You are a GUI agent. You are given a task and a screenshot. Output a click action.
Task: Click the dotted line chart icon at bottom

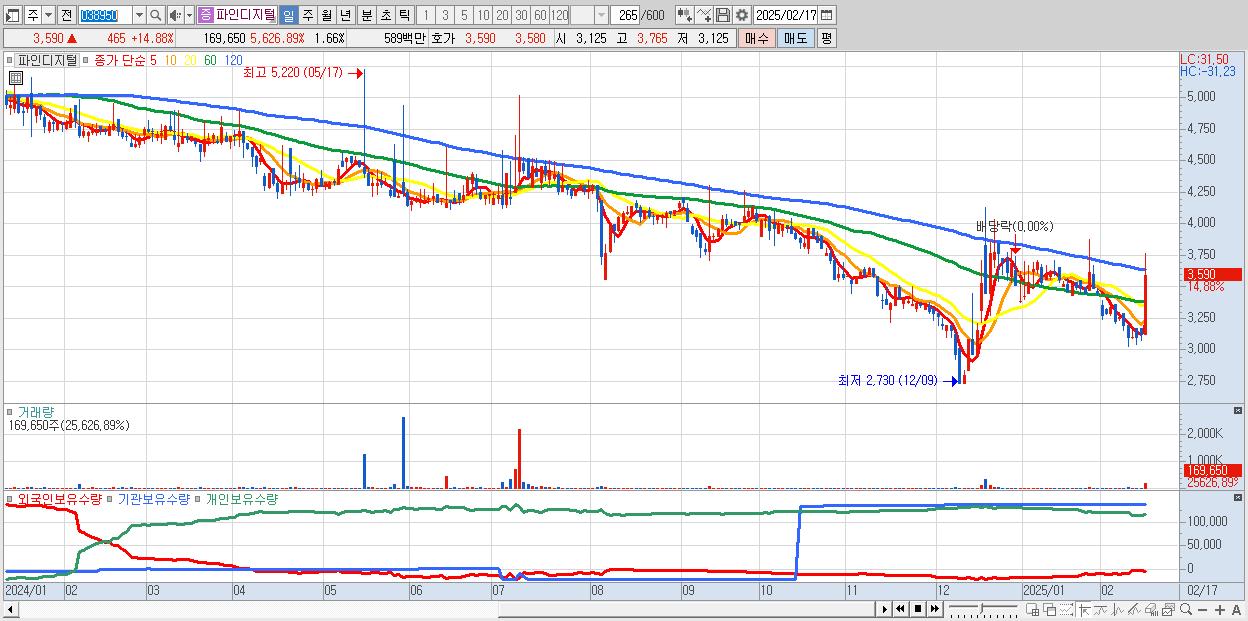pos(1066,609)
